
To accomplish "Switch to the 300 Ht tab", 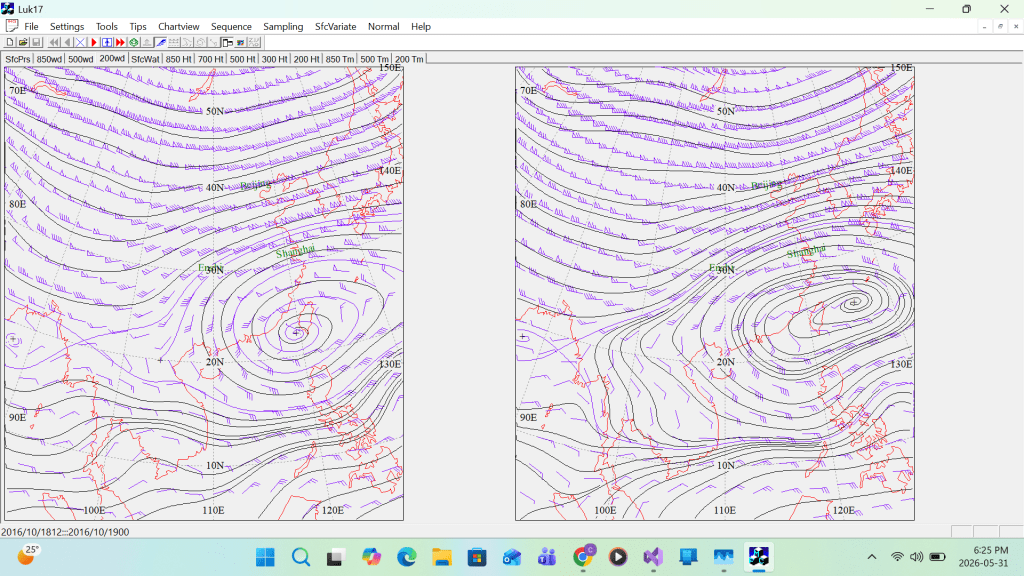I will [x=274, y=59].
